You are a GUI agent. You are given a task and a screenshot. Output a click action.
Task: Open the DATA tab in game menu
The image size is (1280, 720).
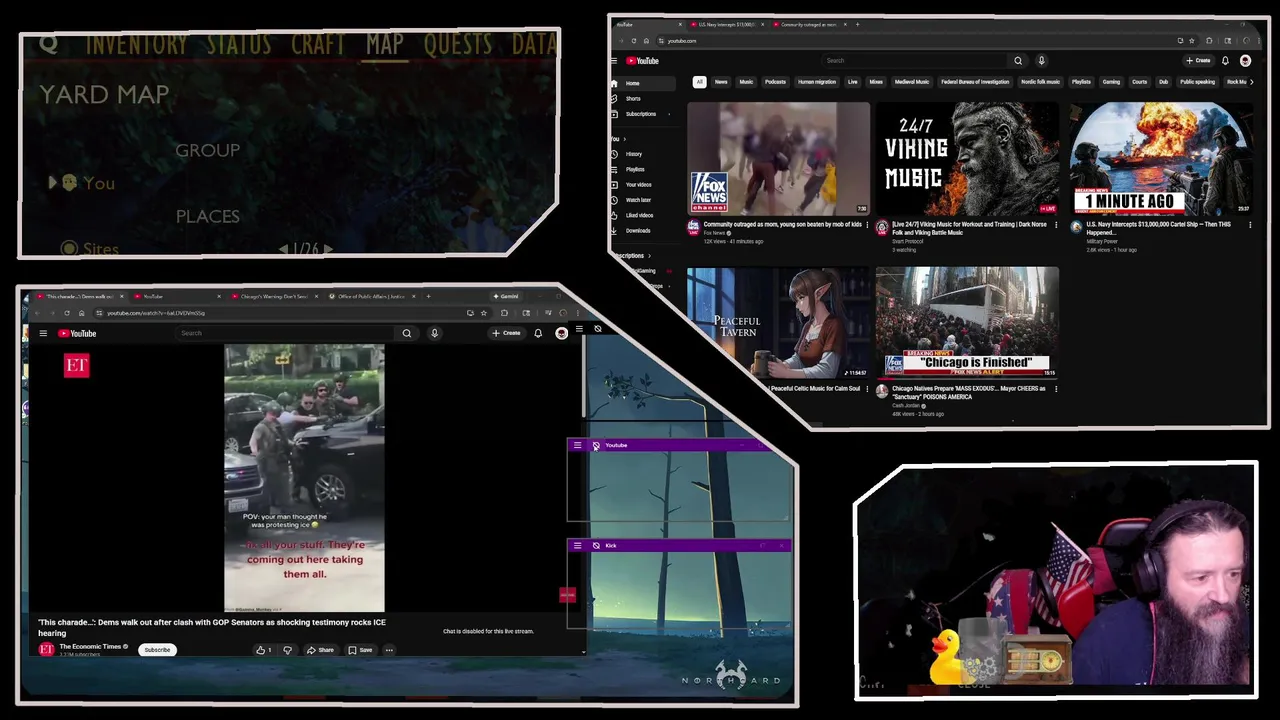(x=534, y=44)
